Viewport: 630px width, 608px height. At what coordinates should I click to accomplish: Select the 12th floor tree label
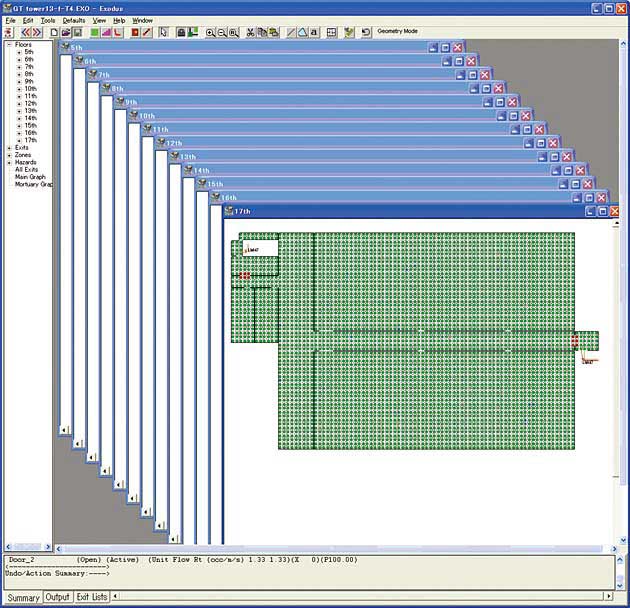coord(31,104)
